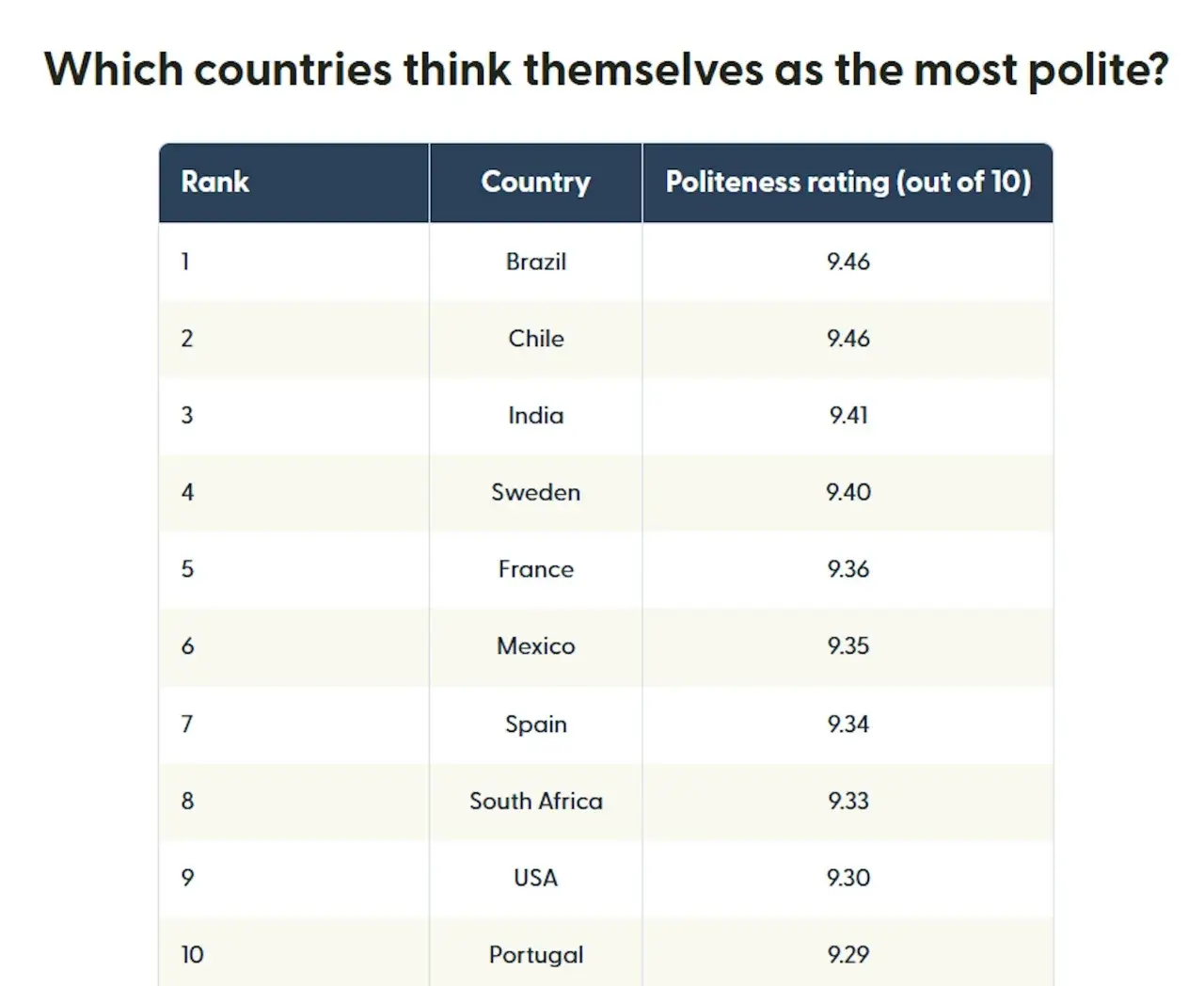This screenshot has width=1204, height=986.
Task: Click Mexico's 9.35 rating value
Action: click(848, 646)
